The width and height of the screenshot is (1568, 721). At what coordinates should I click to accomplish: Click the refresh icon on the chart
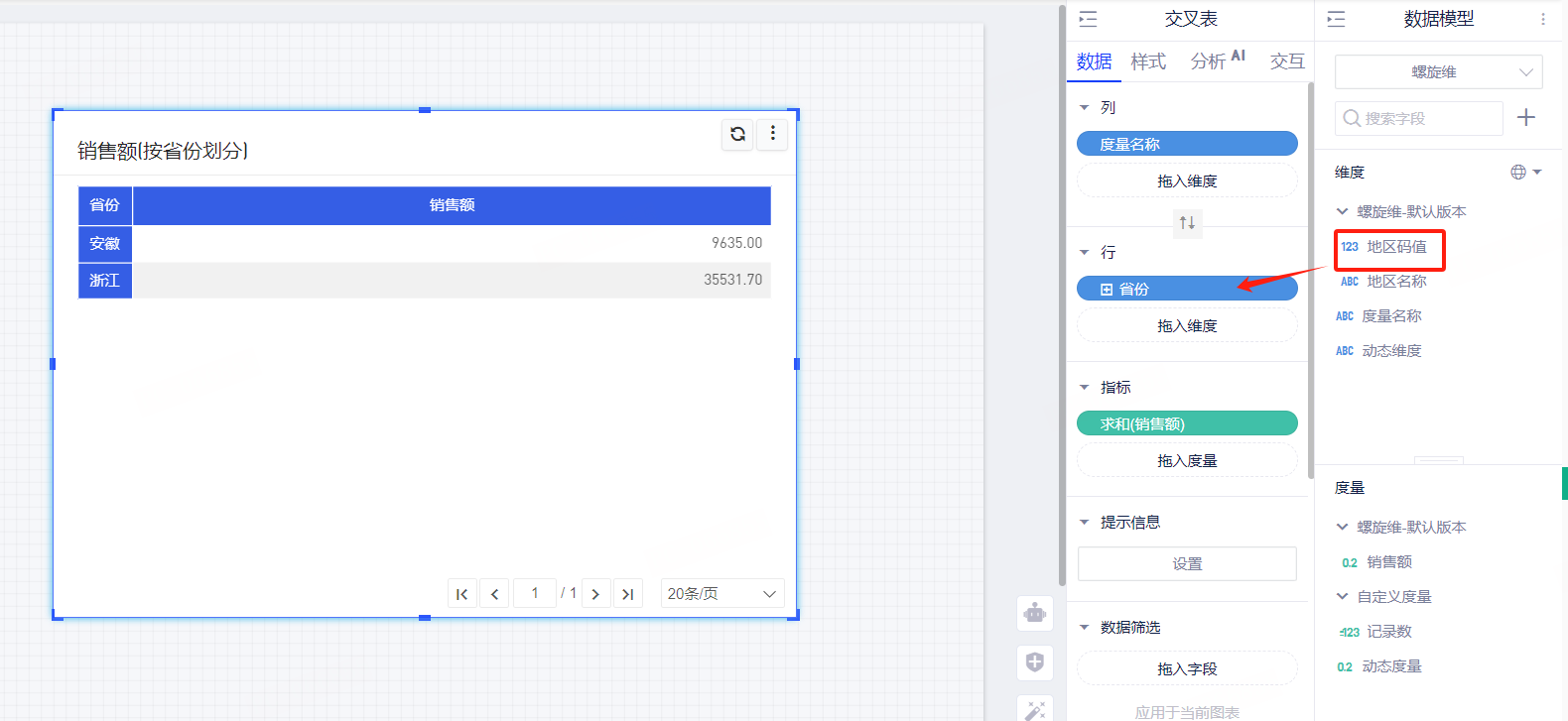coord(737,134)
